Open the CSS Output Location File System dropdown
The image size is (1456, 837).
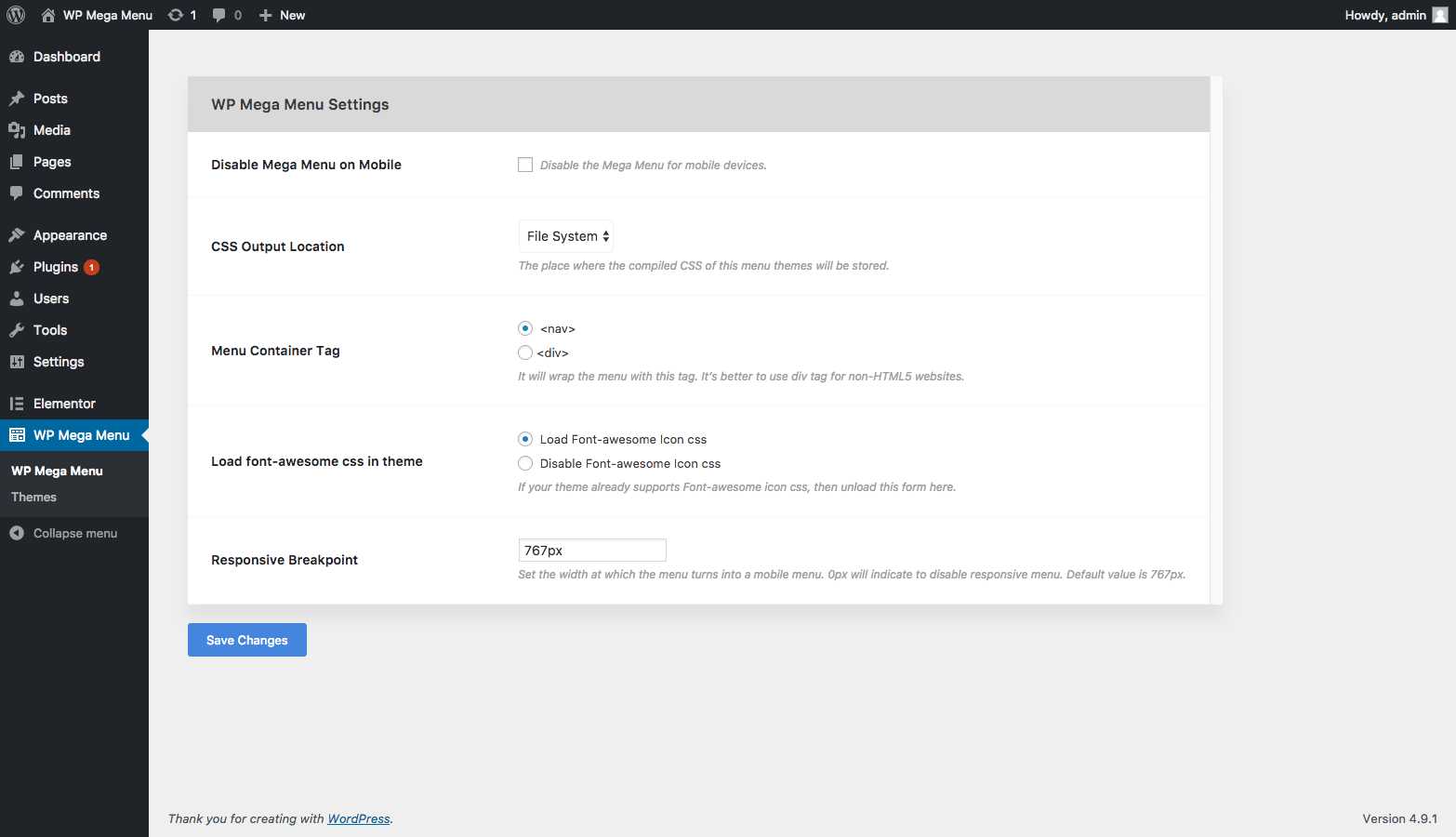click(x=566, y=236)
